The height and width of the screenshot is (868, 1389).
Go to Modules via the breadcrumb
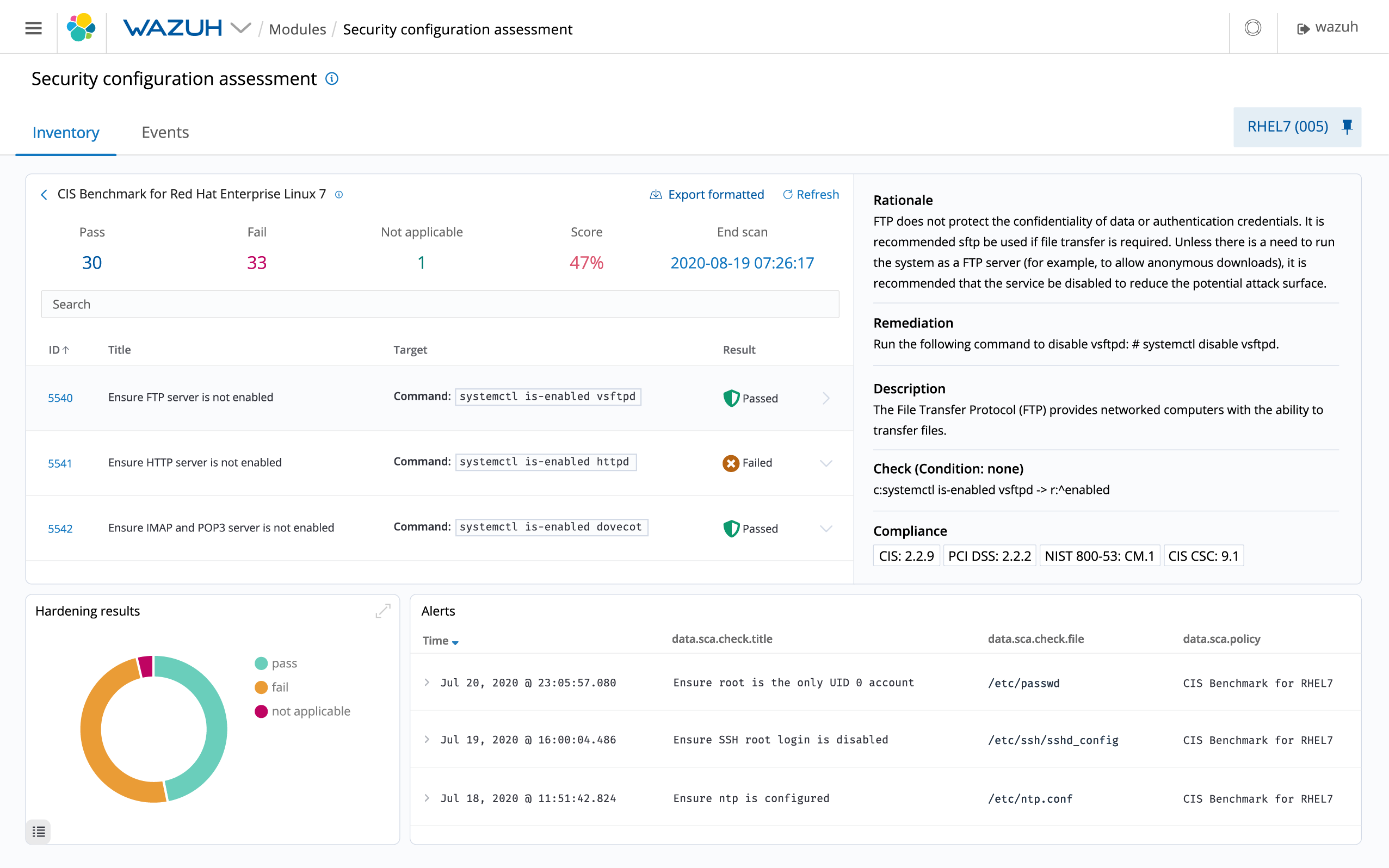[297, 29]
